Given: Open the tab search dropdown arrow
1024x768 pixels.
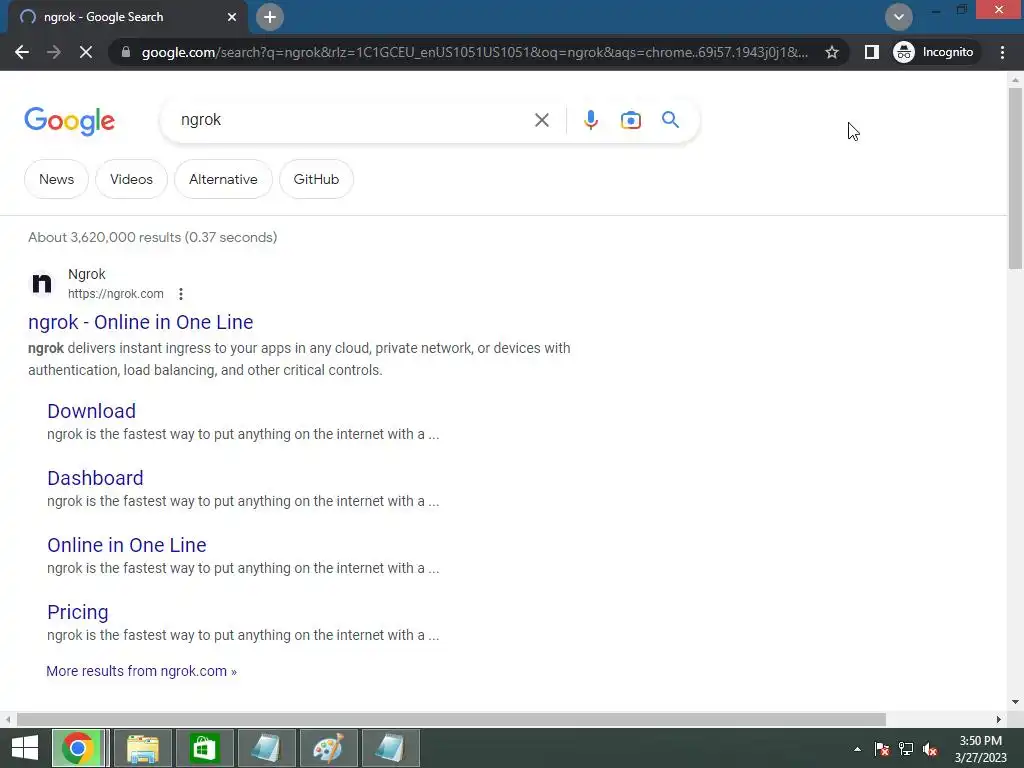Looking at the screenshot, I should (x=899, y=17).
